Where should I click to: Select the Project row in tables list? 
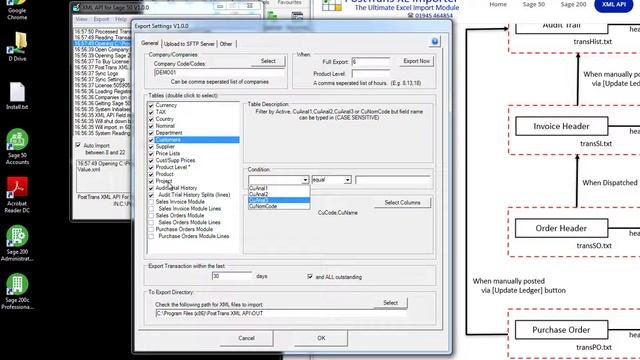coord(164,181)
